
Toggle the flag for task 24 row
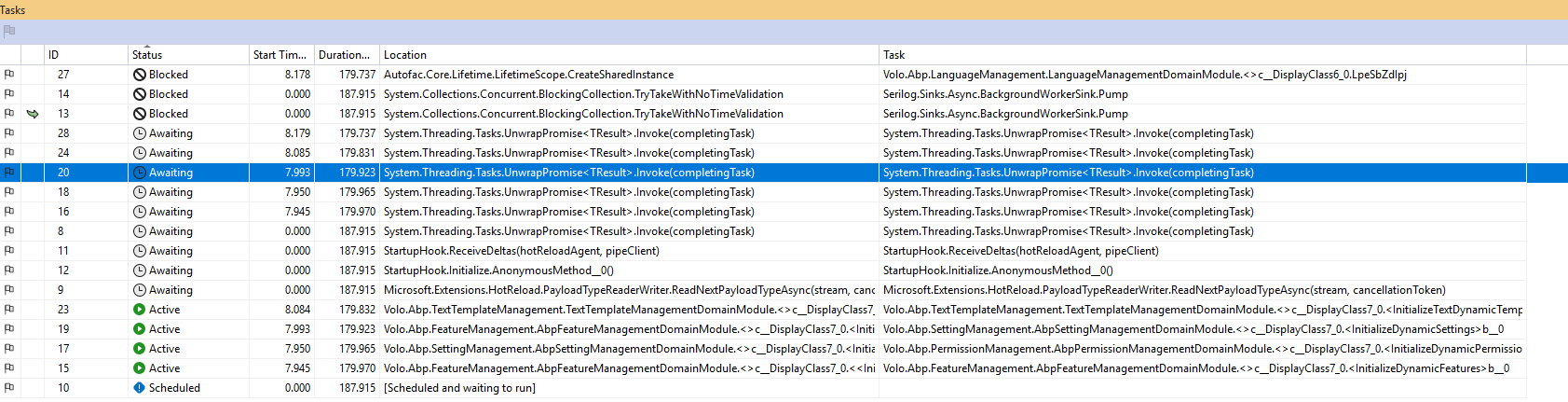[9, 153]
